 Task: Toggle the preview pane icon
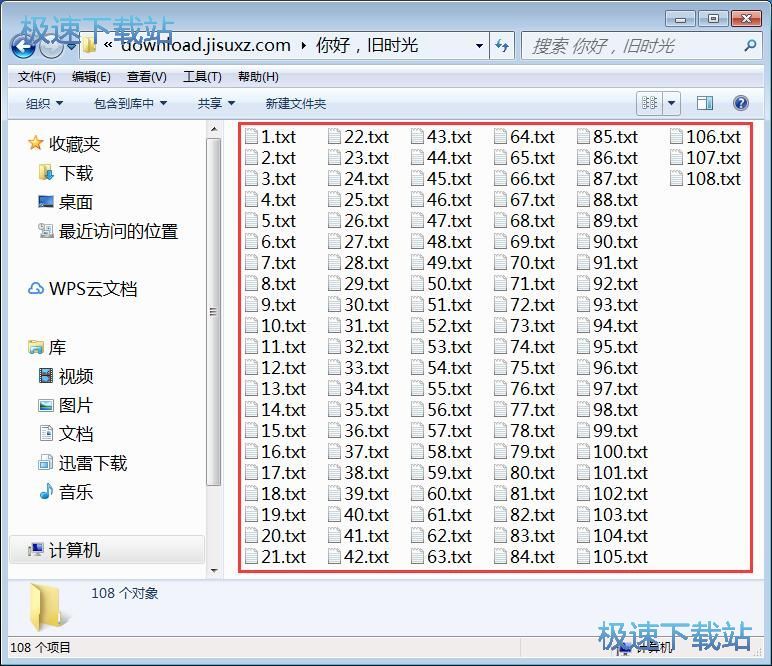tap(705, 103)
